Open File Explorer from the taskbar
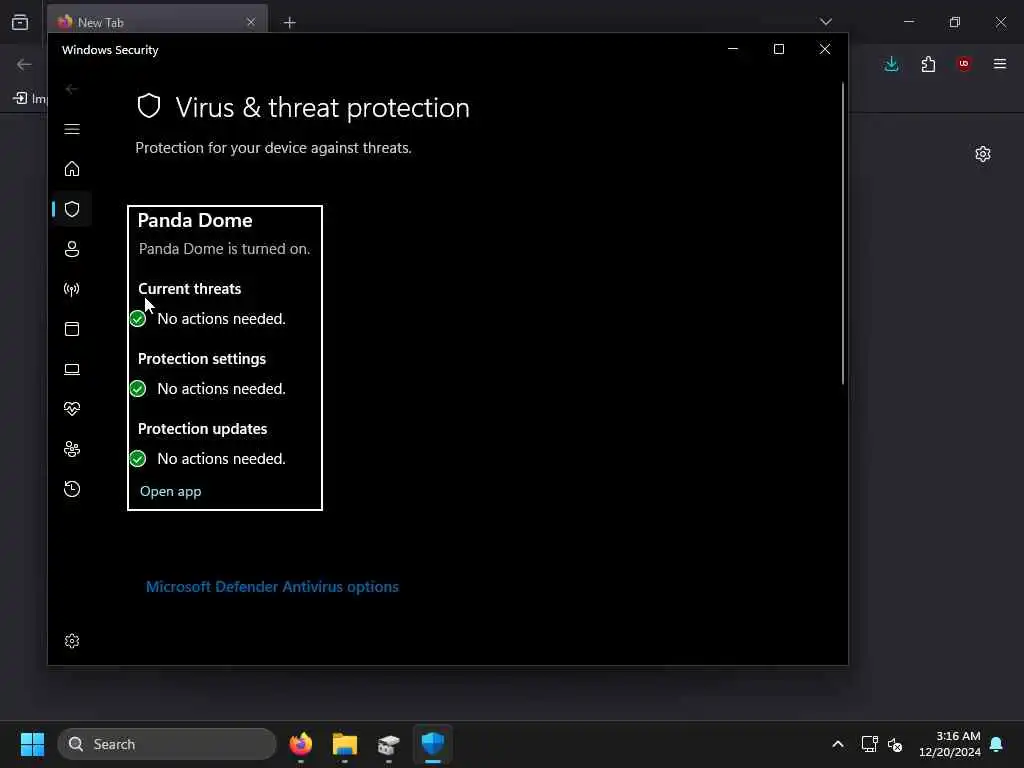This screenshot has height=768, width=1024. [x=345, y=744]
